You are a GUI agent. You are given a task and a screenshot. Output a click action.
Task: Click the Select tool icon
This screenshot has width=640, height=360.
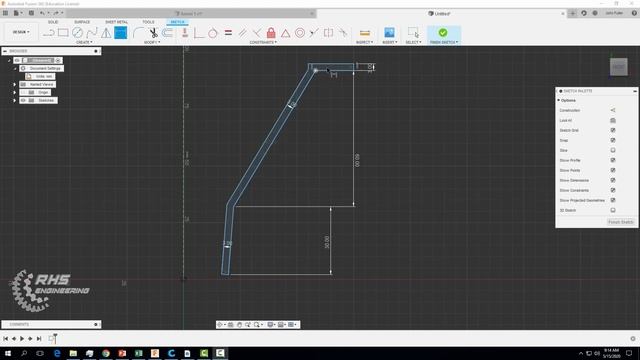[x=413, y=33]
